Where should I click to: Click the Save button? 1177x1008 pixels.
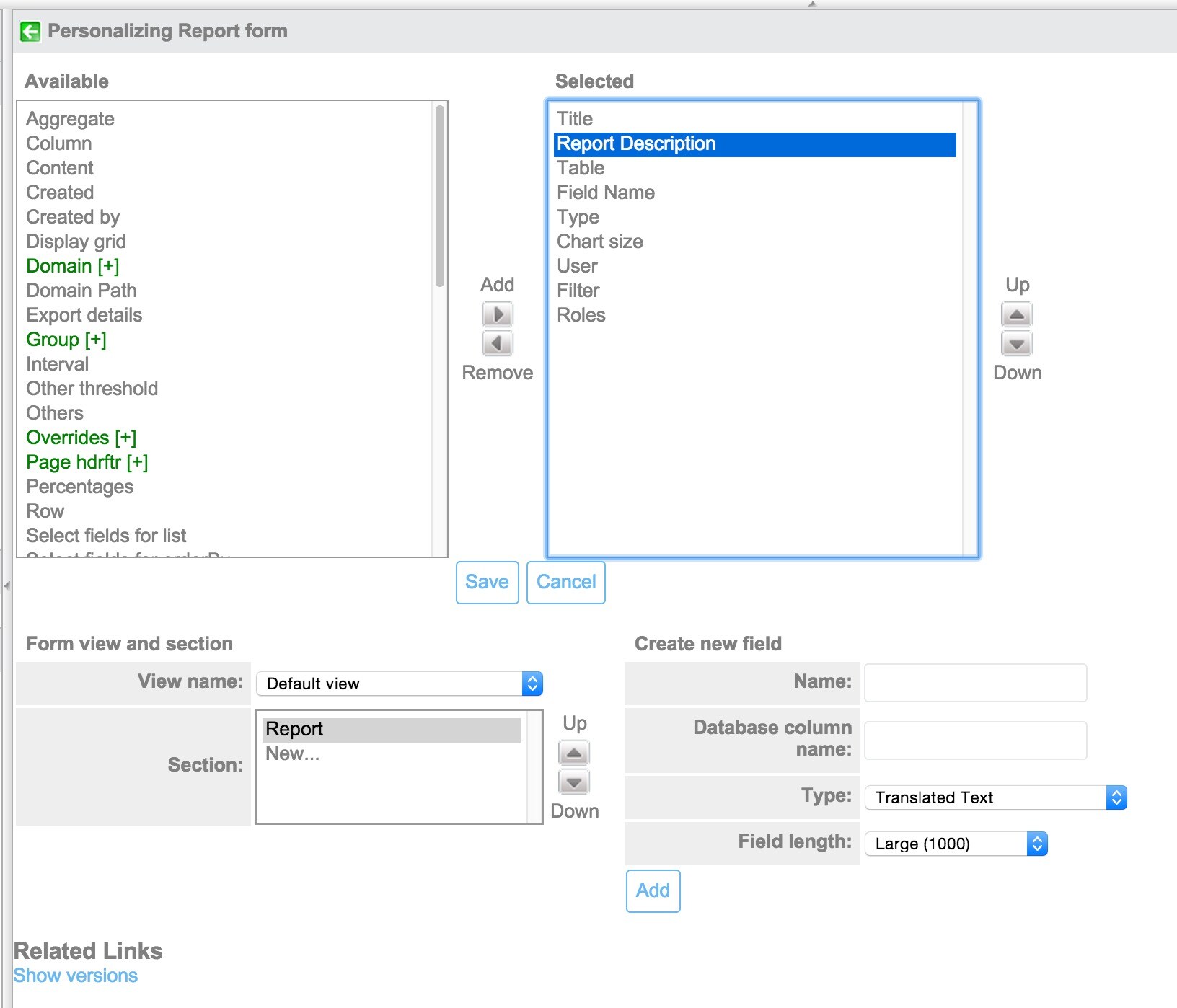[x=488, y=583]
